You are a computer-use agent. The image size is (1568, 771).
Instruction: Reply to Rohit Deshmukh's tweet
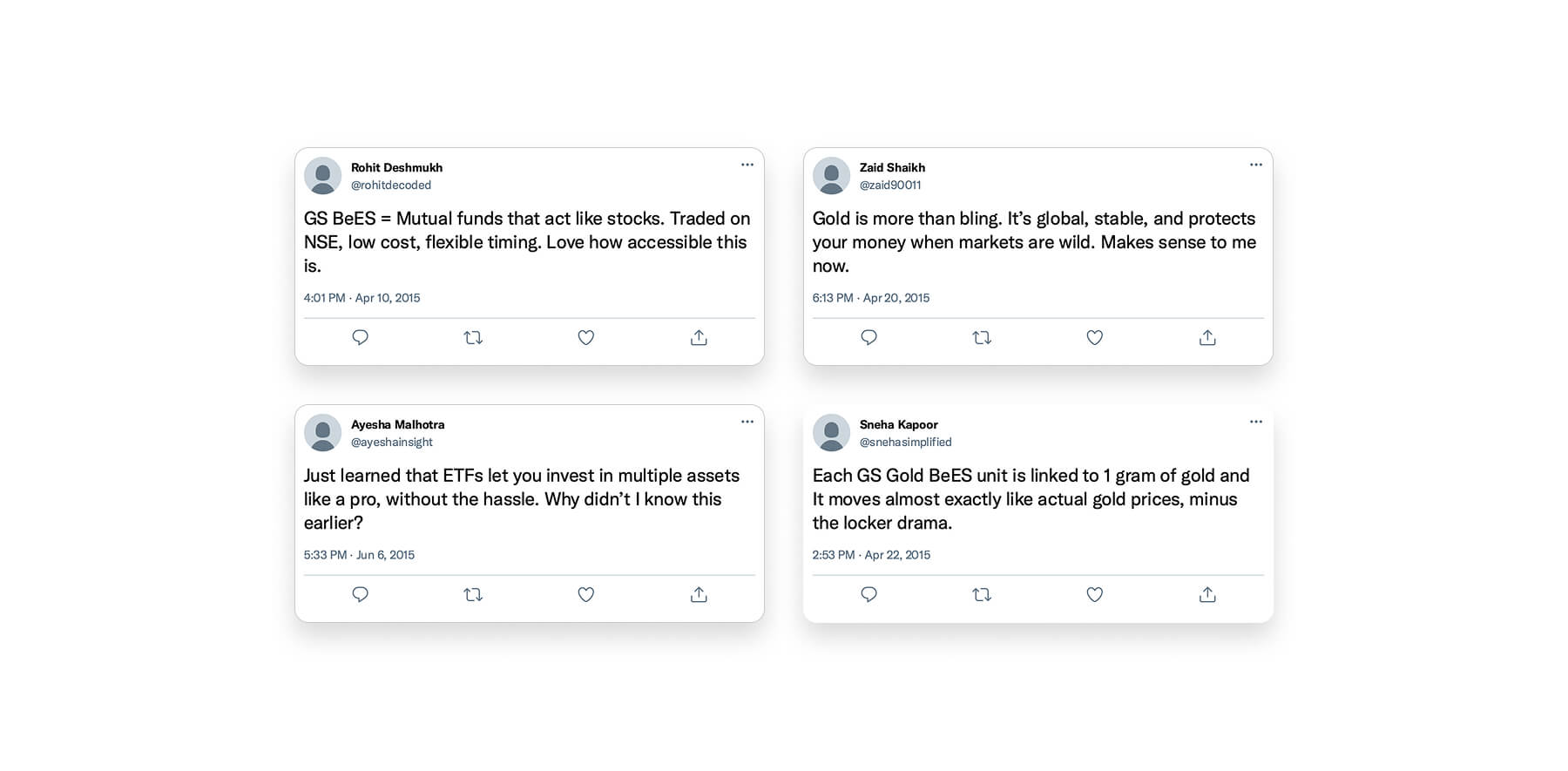tap(360, 337)
